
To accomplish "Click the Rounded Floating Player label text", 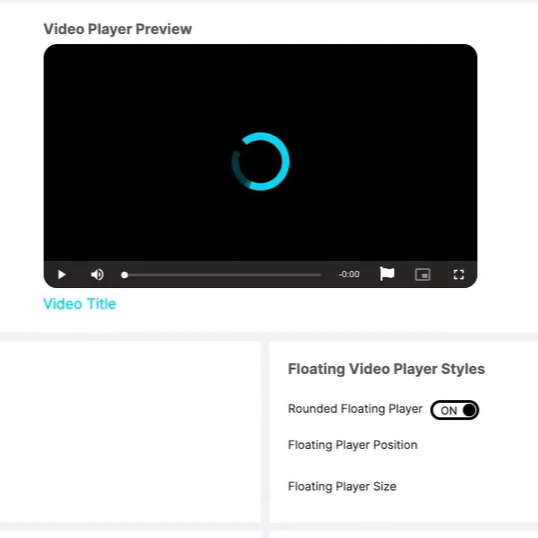I will point(355,409).
